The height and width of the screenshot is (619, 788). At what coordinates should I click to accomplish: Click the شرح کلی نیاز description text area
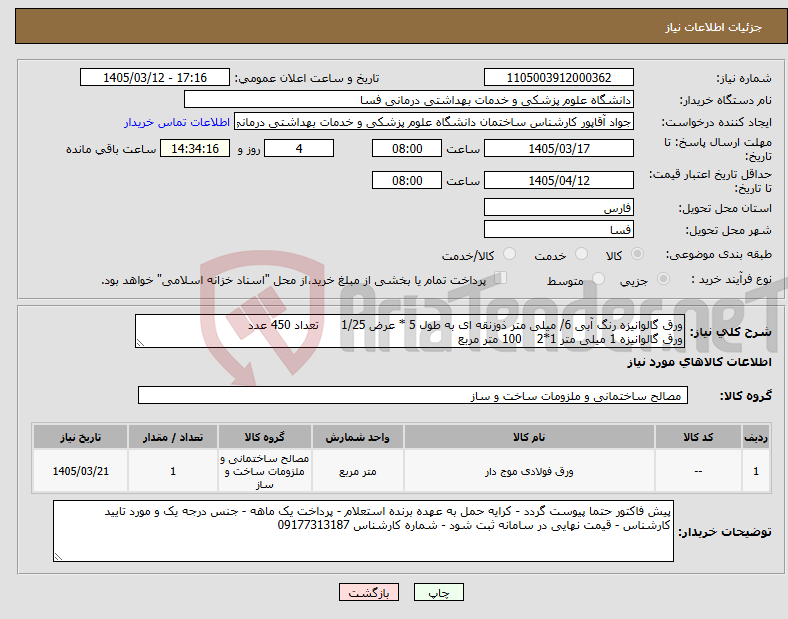coord(410,331)
